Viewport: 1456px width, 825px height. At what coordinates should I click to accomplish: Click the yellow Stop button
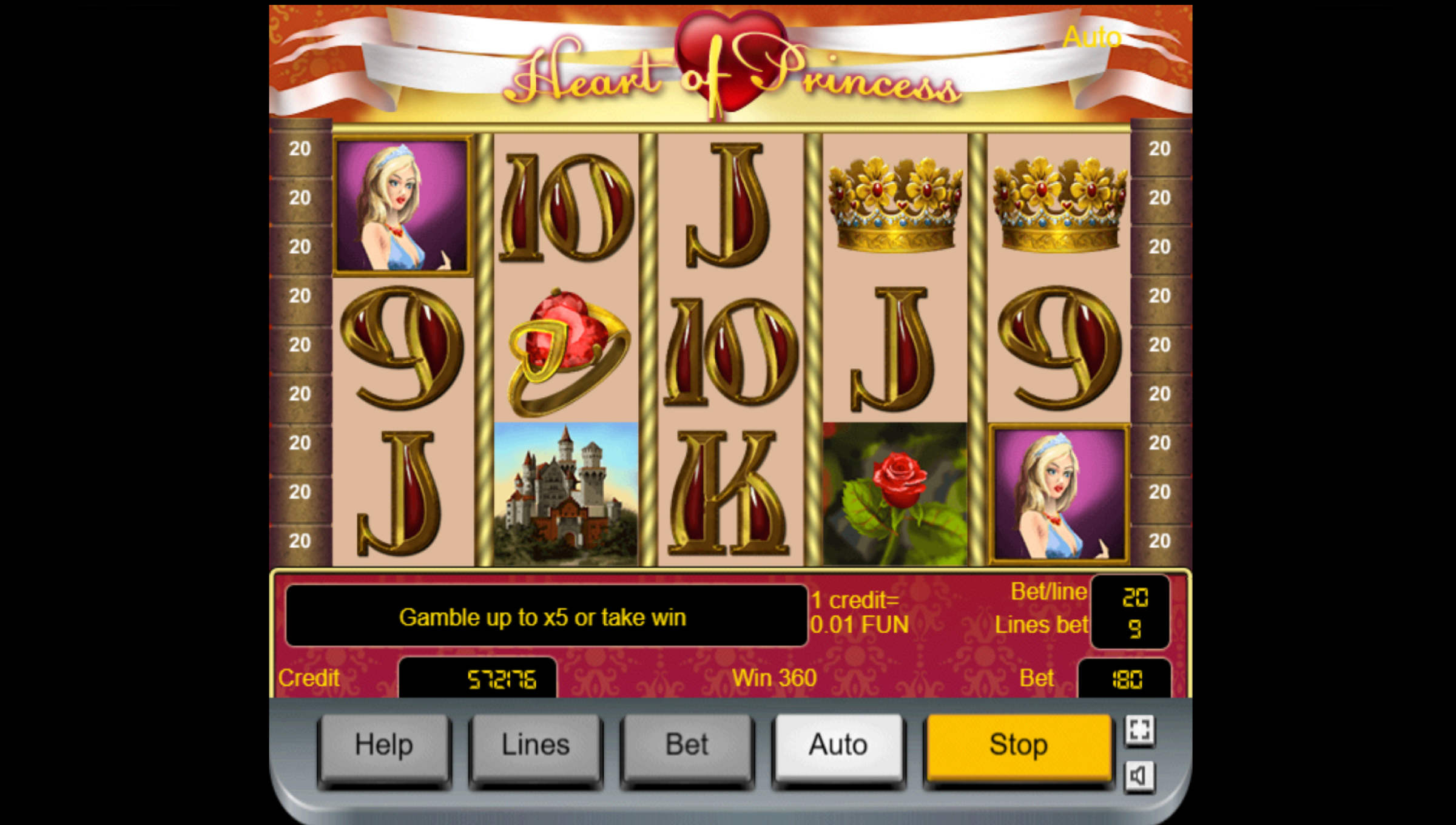1019,746
